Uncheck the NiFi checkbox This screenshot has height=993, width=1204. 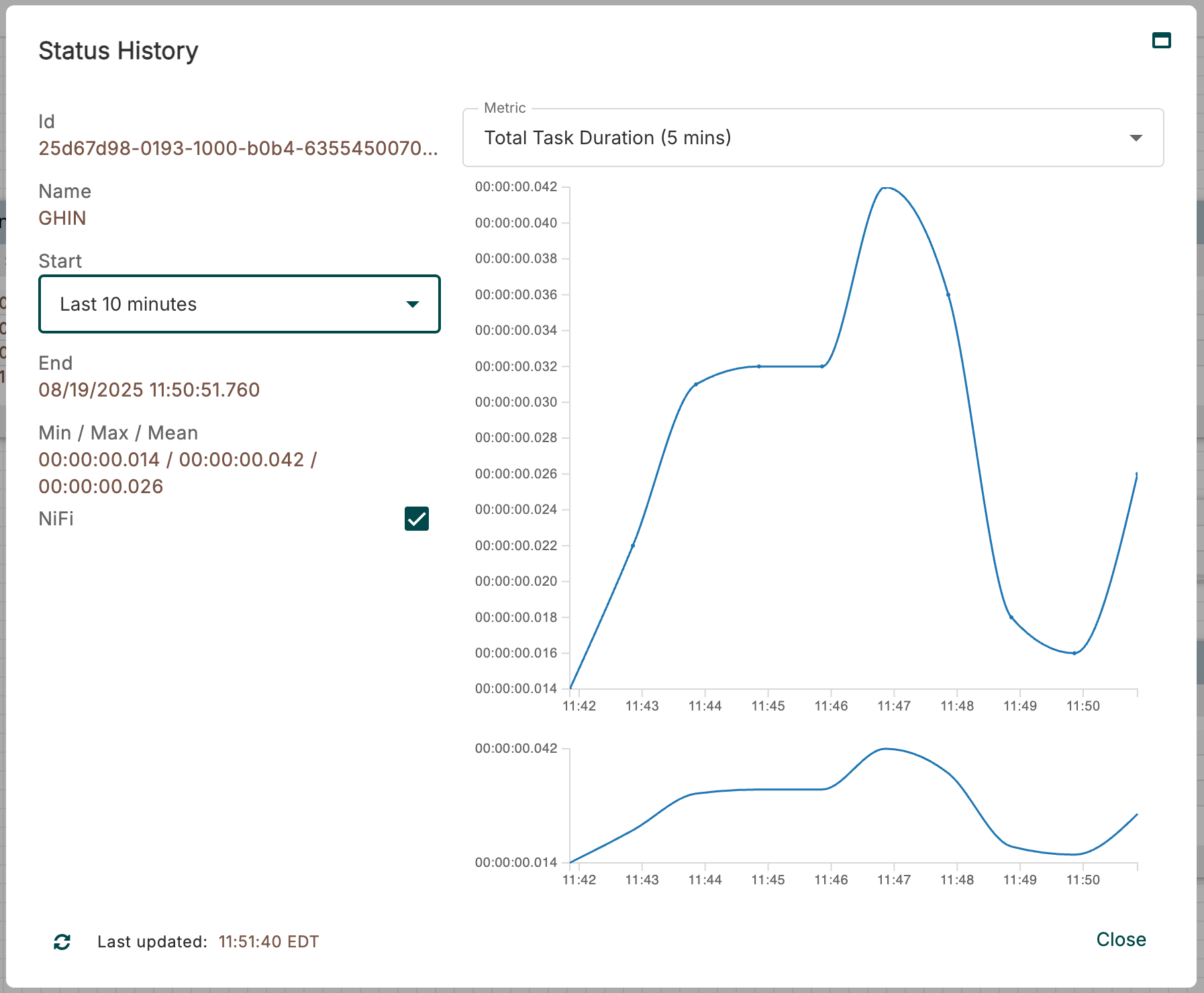click(x=416, y=519)
